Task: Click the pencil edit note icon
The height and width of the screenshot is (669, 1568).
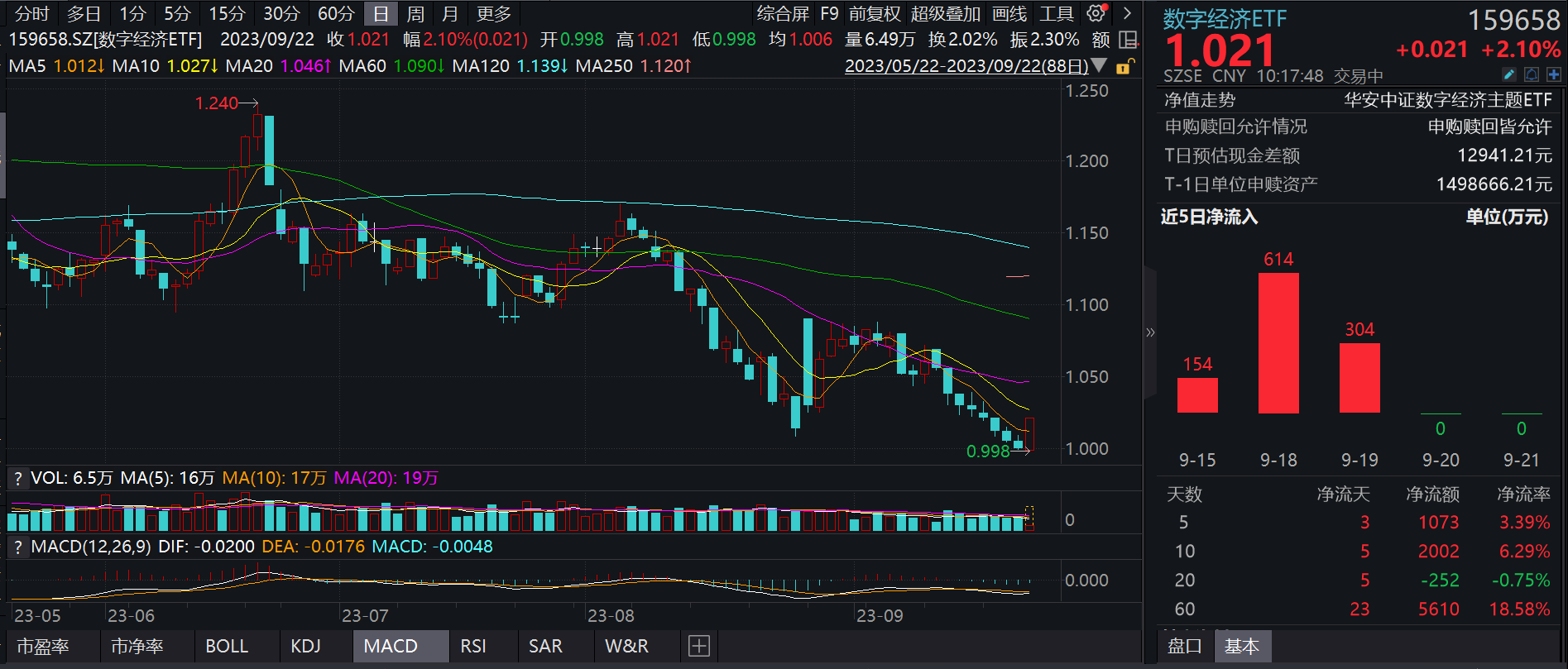Action: pos(1509,75)
